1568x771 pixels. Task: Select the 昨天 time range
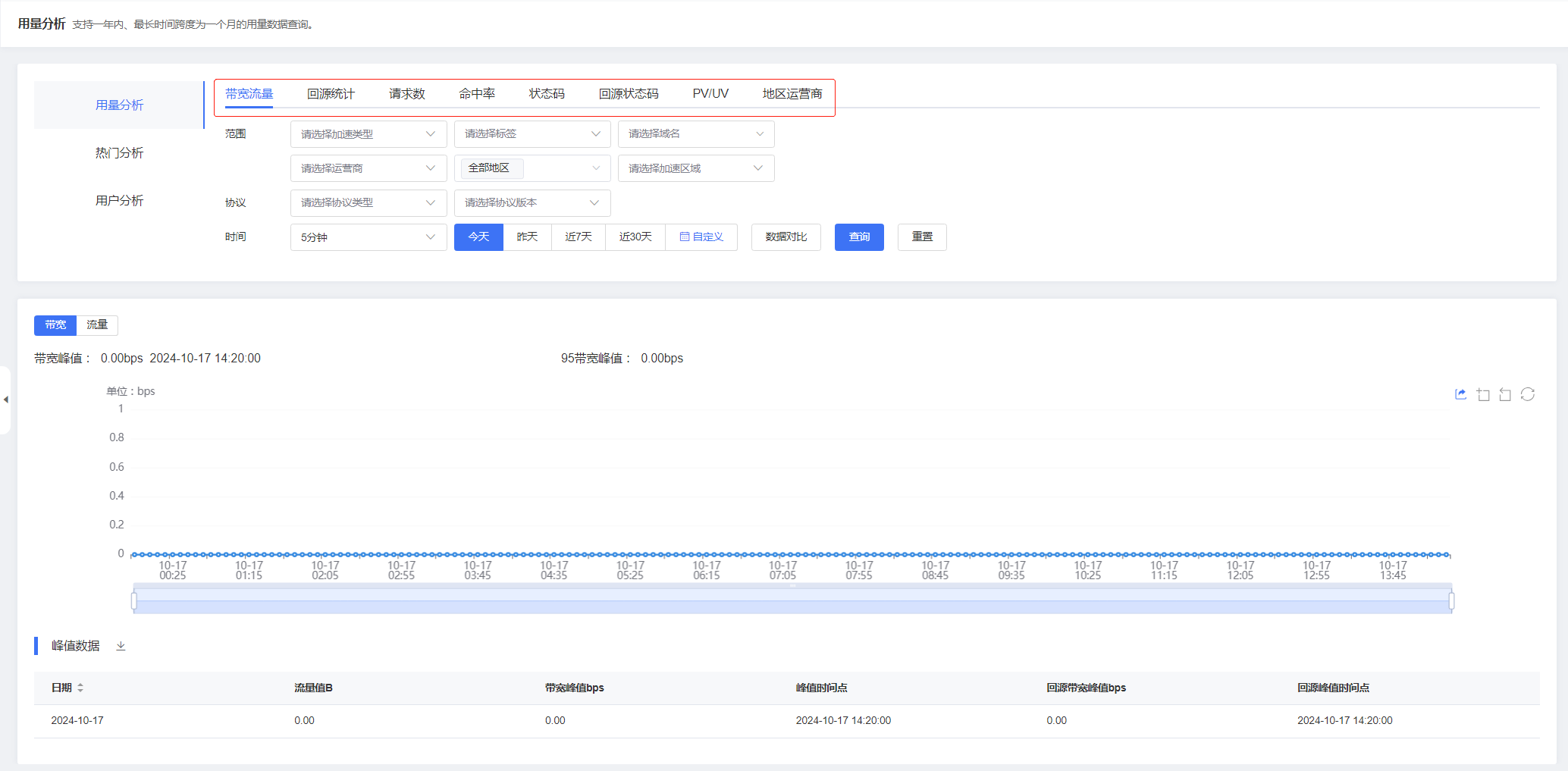[527, 237]
